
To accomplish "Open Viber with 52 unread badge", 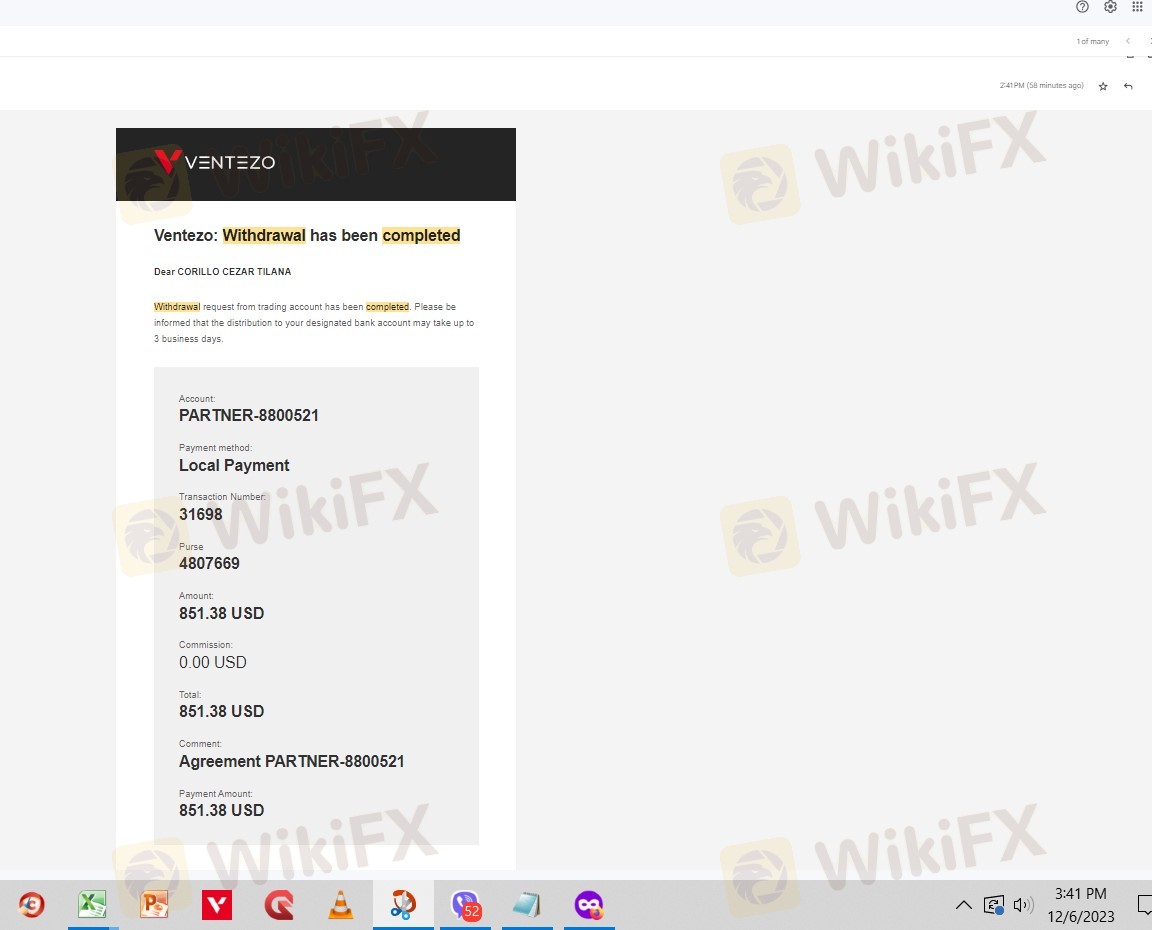I will [x=465, y=905].
